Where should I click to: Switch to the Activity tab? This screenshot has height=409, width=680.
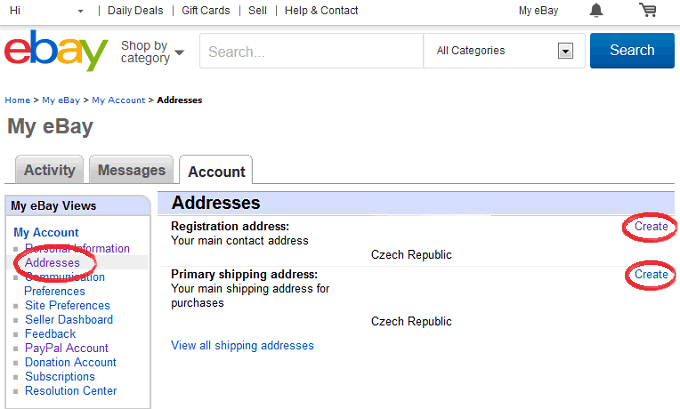[x=49, y=170]
